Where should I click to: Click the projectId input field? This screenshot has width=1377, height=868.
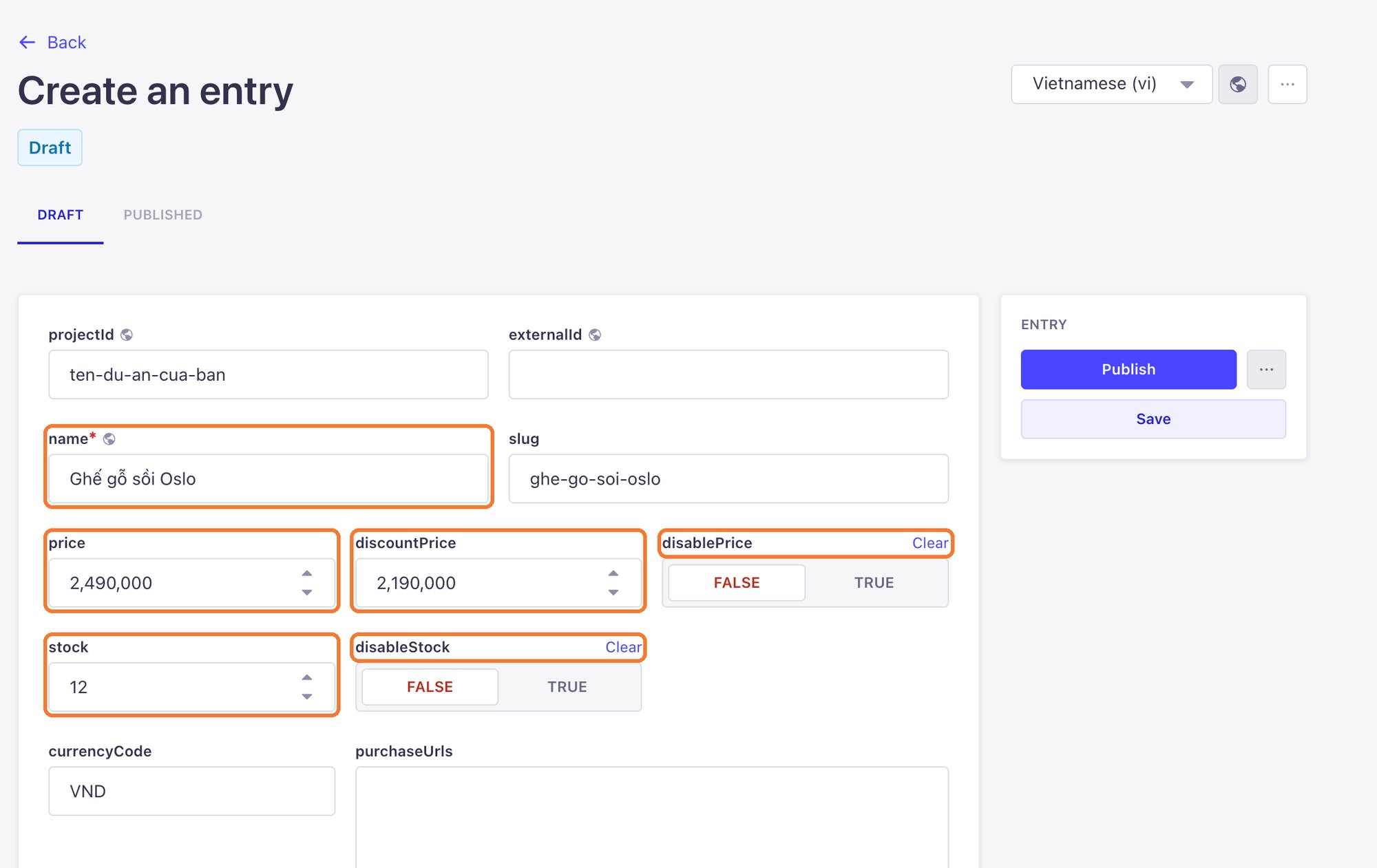[269, 374]
